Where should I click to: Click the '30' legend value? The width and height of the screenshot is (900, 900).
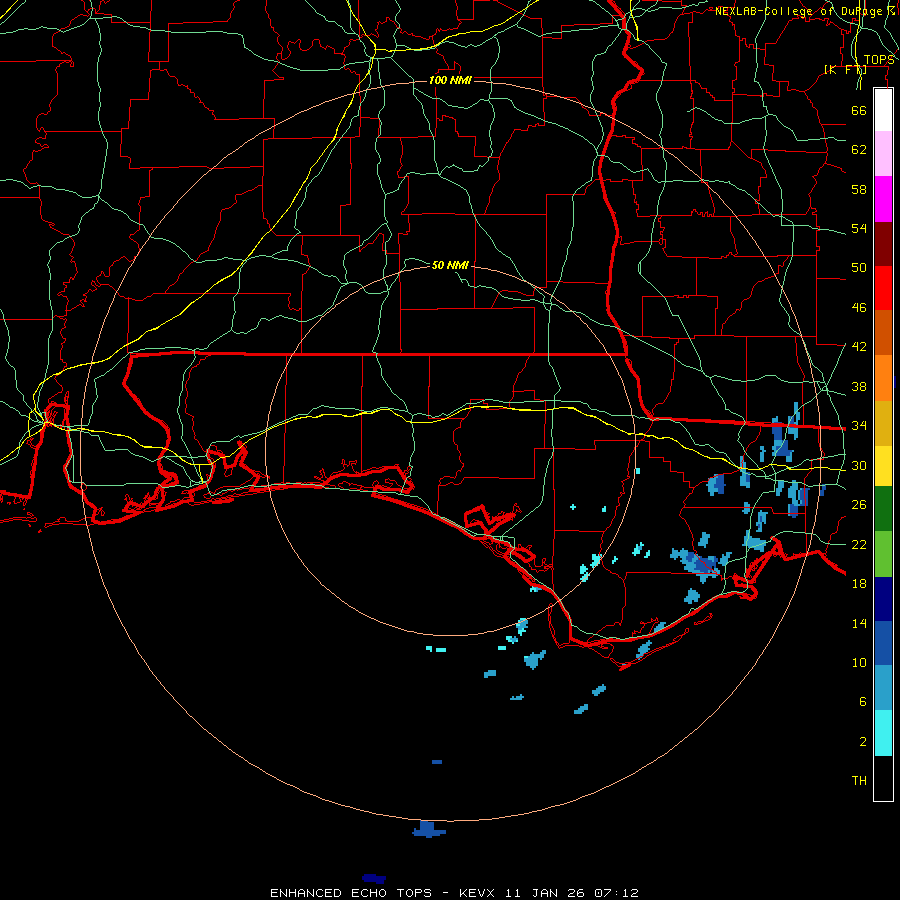pos(859,465)
